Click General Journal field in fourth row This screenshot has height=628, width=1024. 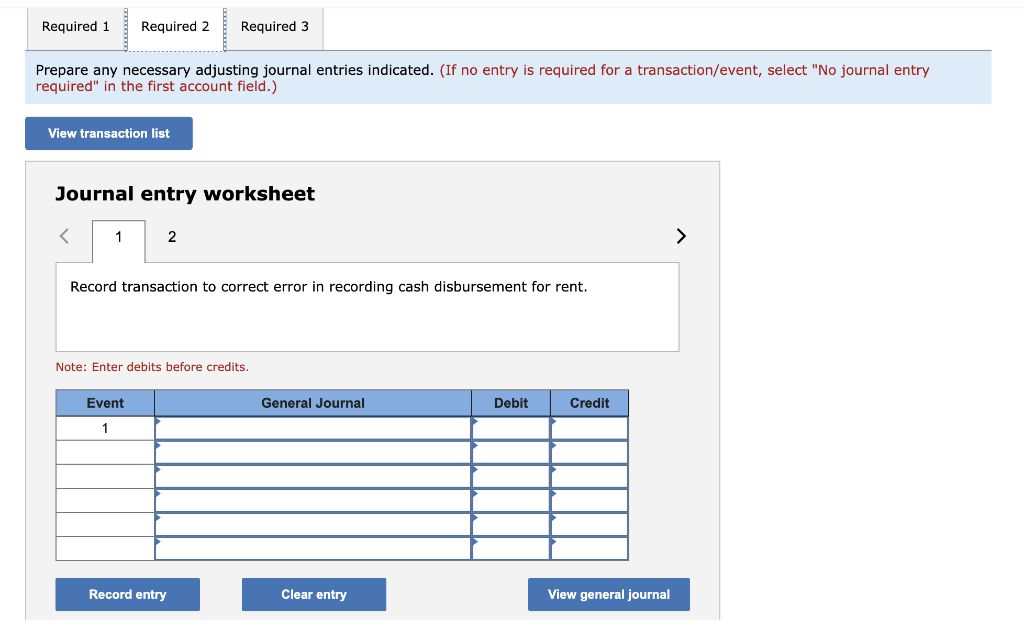313,501
